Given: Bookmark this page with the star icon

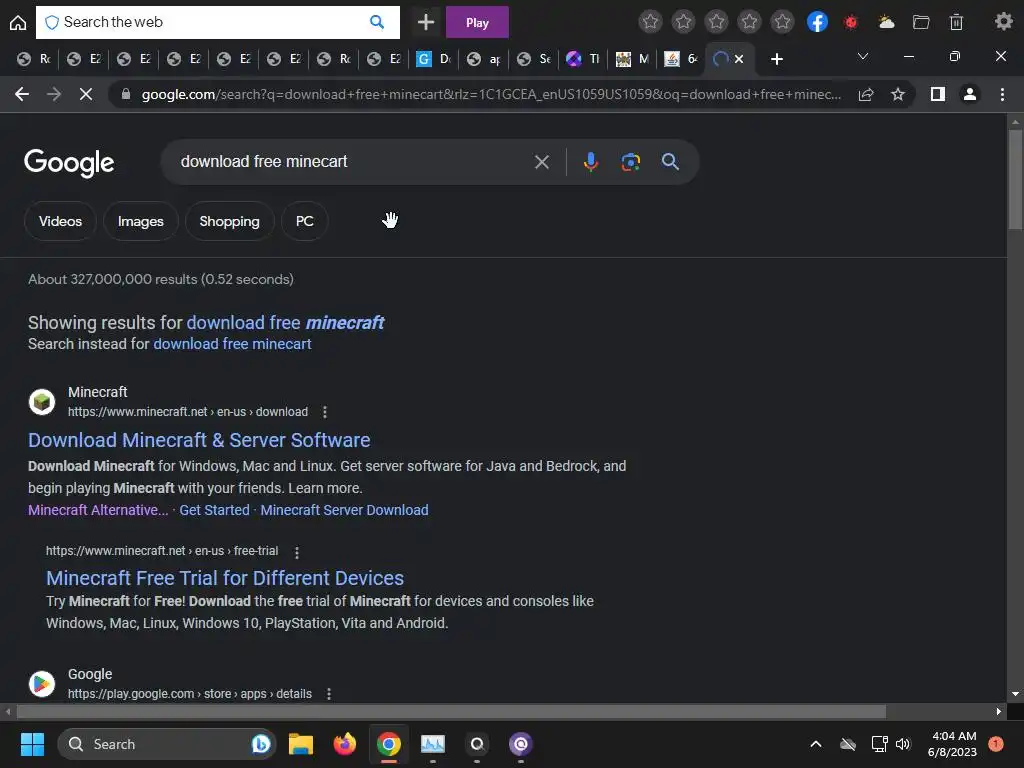Looking at the screenshot, I should (898, 95).
